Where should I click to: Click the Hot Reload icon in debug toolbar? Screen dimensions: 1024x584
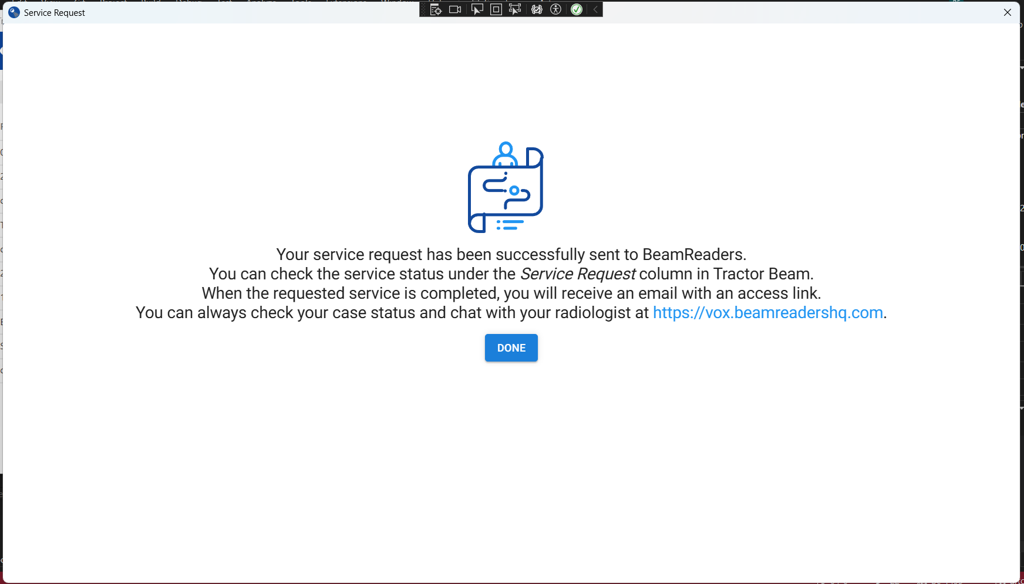537,9
